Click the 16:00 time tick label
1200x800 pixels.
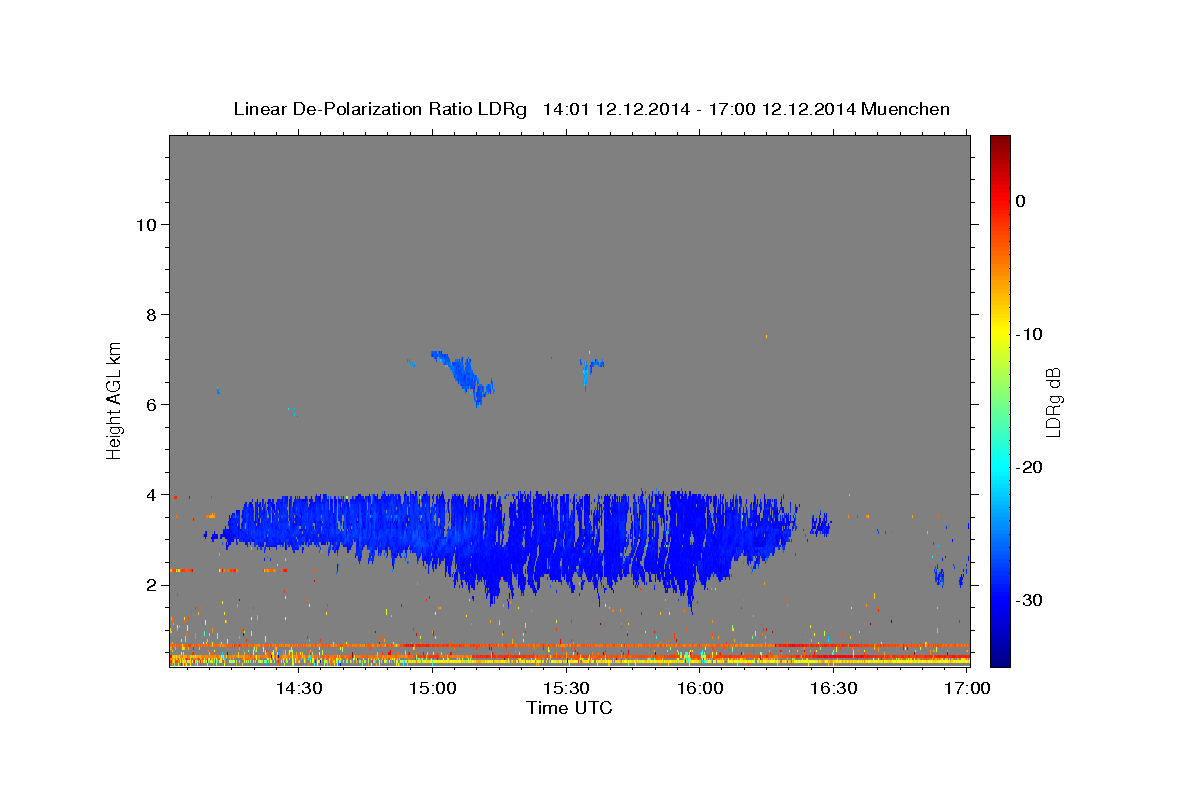(x=700, y=688)
